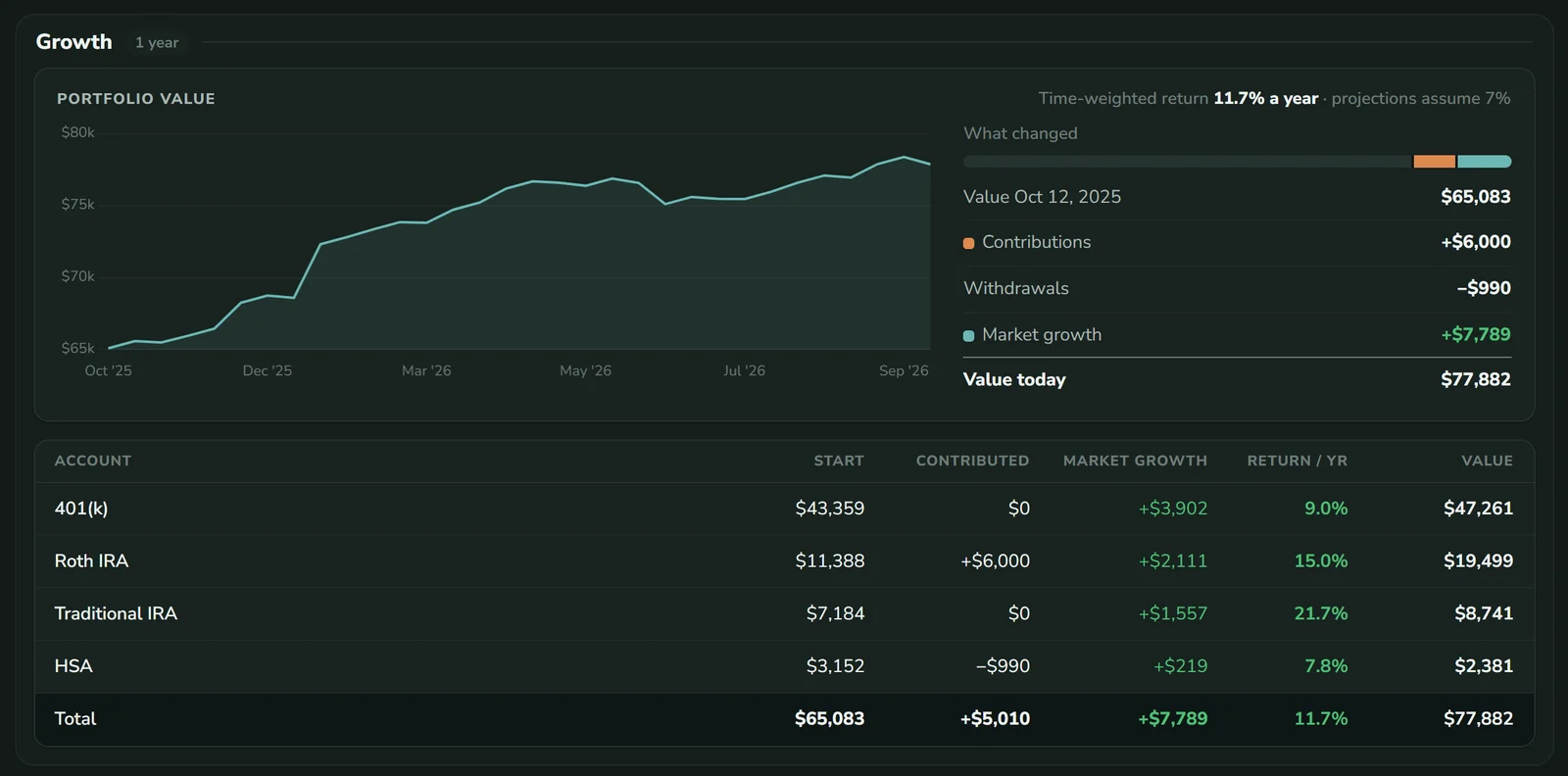Click the "MARKET GROWTH" column header
Viewport: 1568px width, 776px height.
(x=1136, y=461)
